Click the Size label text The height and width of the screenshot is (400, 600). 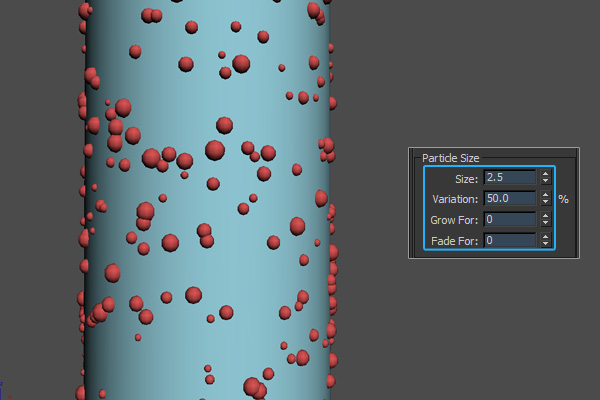(466, 178)
